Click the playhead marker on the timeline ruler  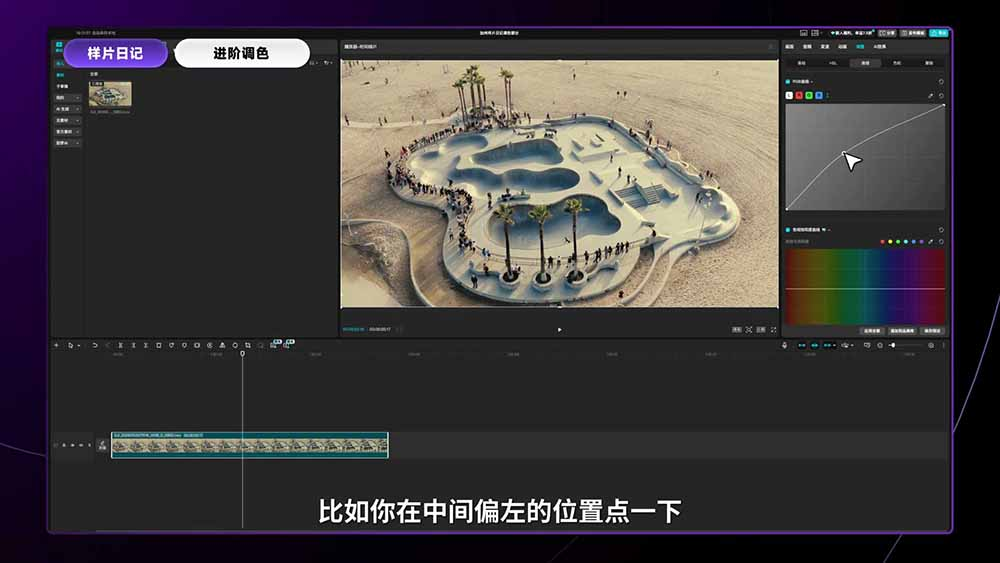[242, 353]
